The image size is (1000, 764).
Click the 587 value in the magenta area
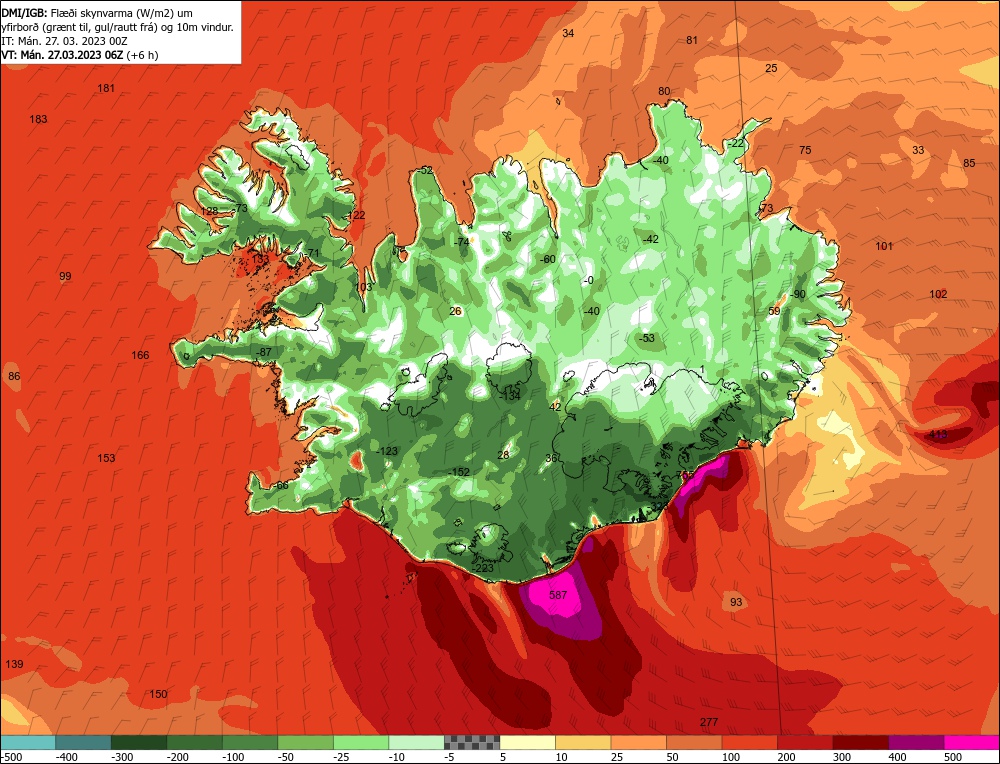click(x=558, y=595)
